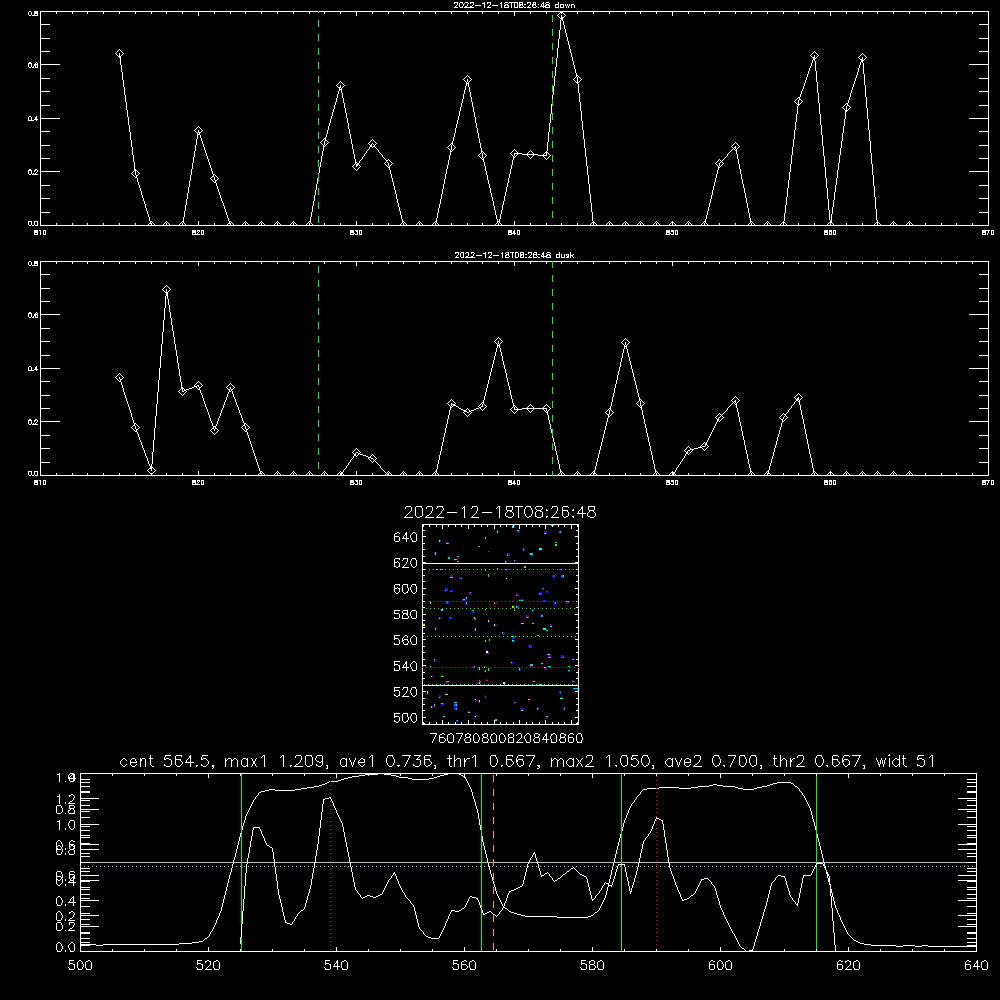Viewport: 1000px width, 1000px height.
Task: Select the 'widt 51' value in stats header
Action: pos(906,761)
